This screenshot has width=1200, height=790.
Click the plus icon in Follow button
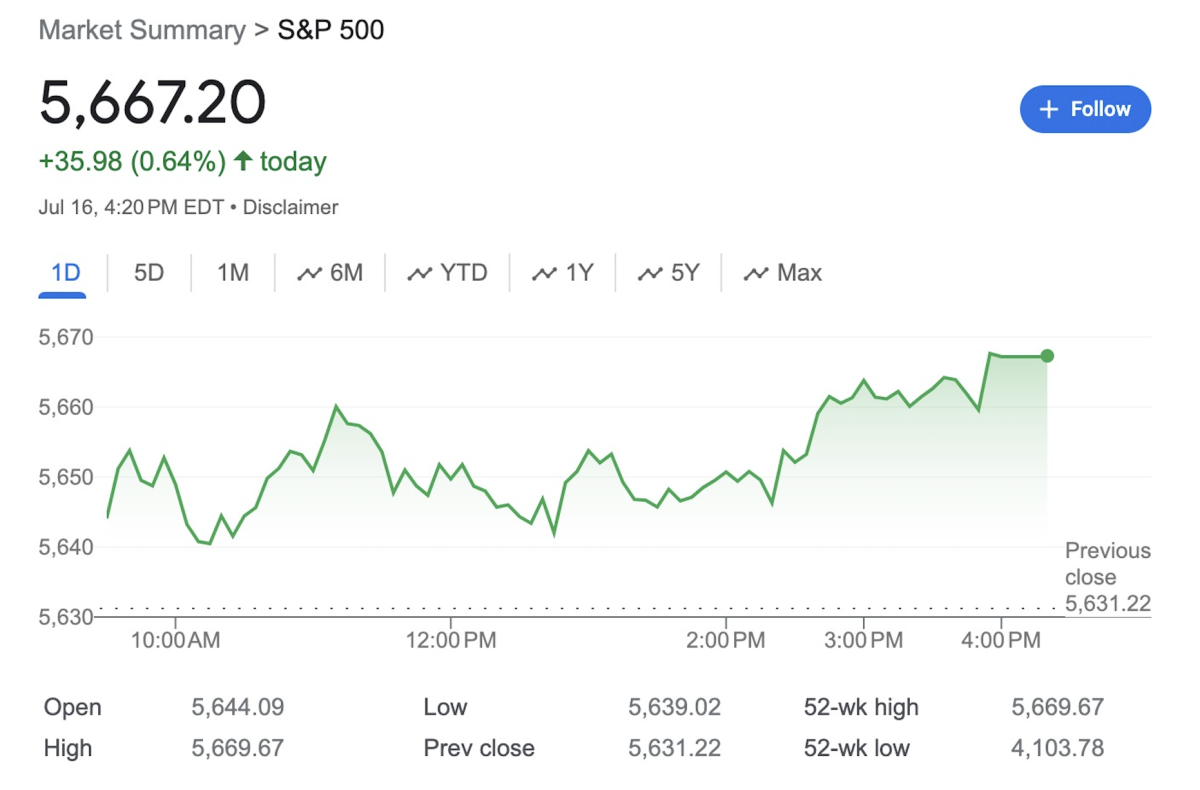1047,109
